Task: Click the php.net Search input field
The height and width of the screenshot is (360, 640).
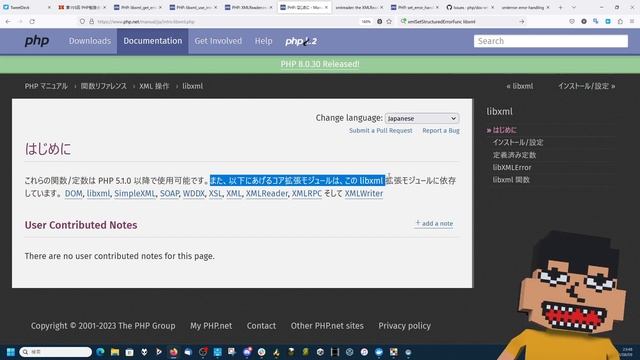Action: [551, 41]
